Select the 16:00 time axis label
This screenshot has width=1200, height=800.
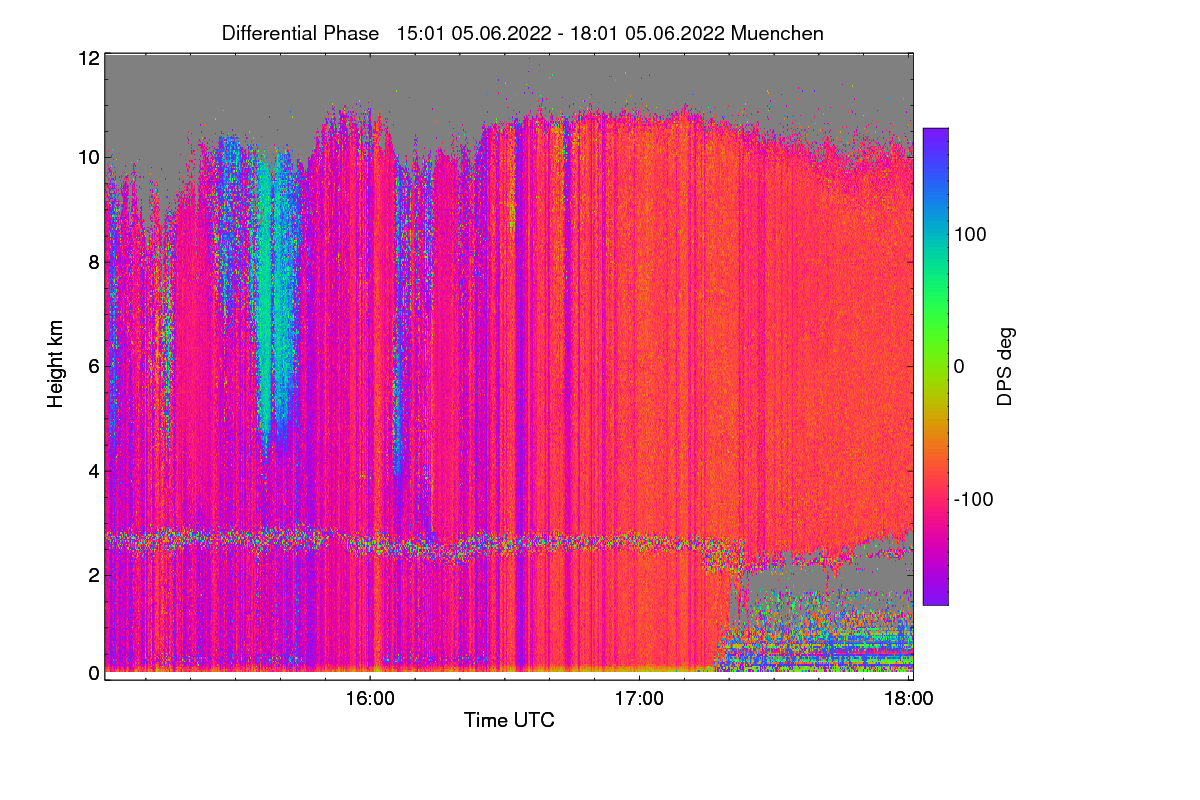370,699
